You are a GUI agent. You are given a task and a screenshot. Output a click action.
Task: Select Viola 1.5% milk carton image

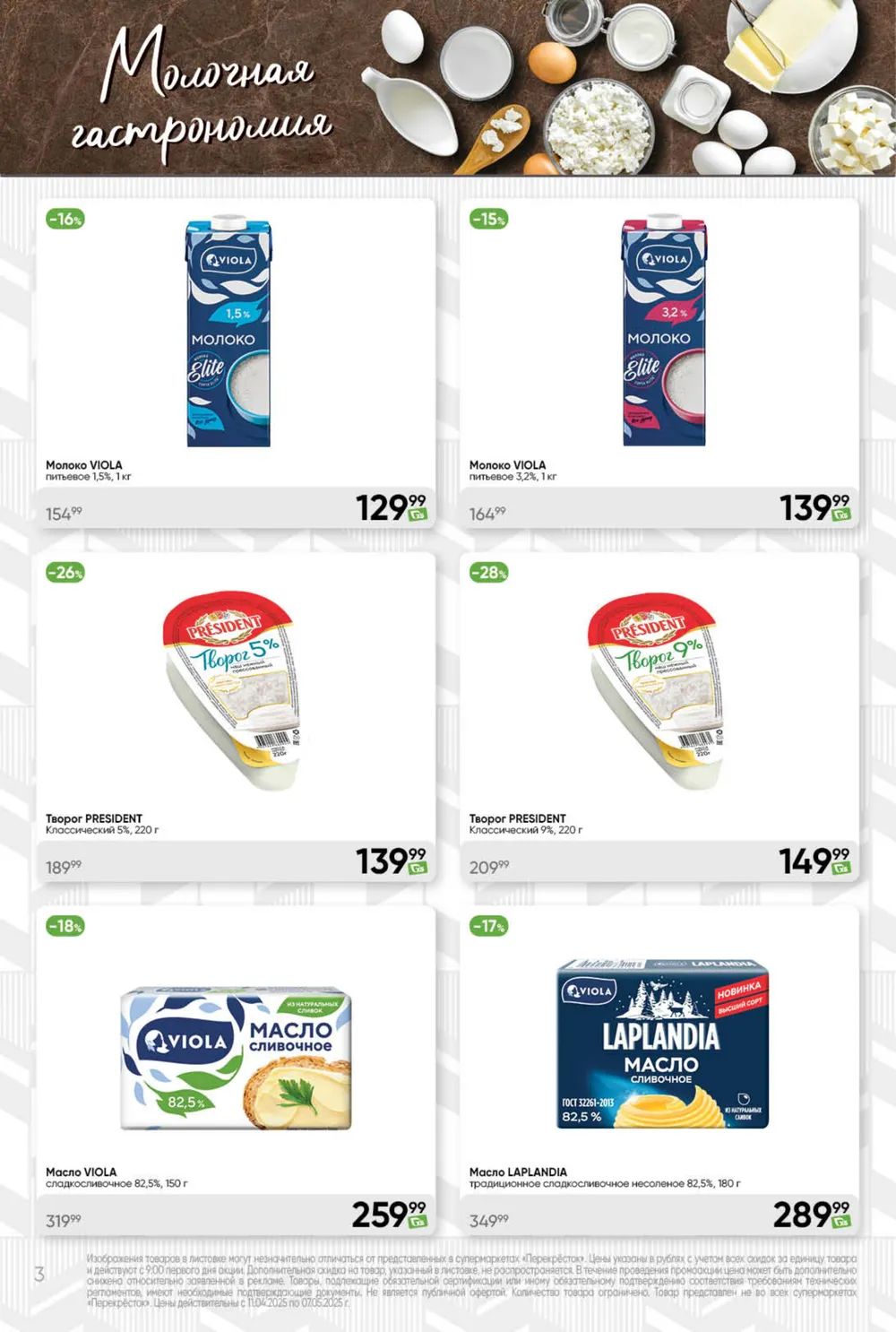tap(228, 331)
